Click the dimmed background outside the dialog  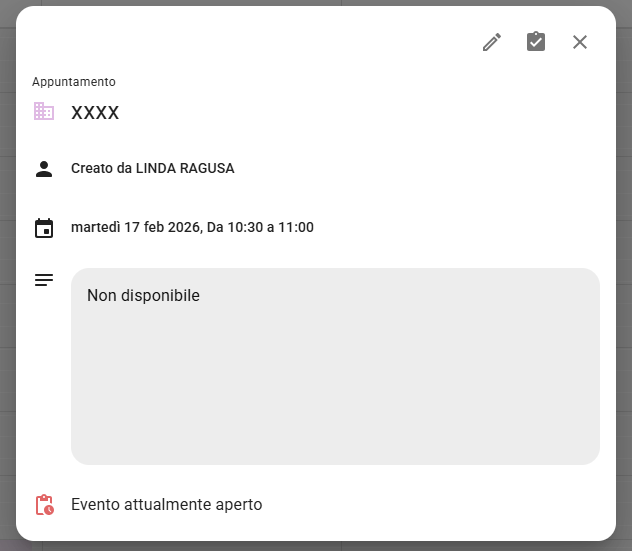tap(6, 300)
